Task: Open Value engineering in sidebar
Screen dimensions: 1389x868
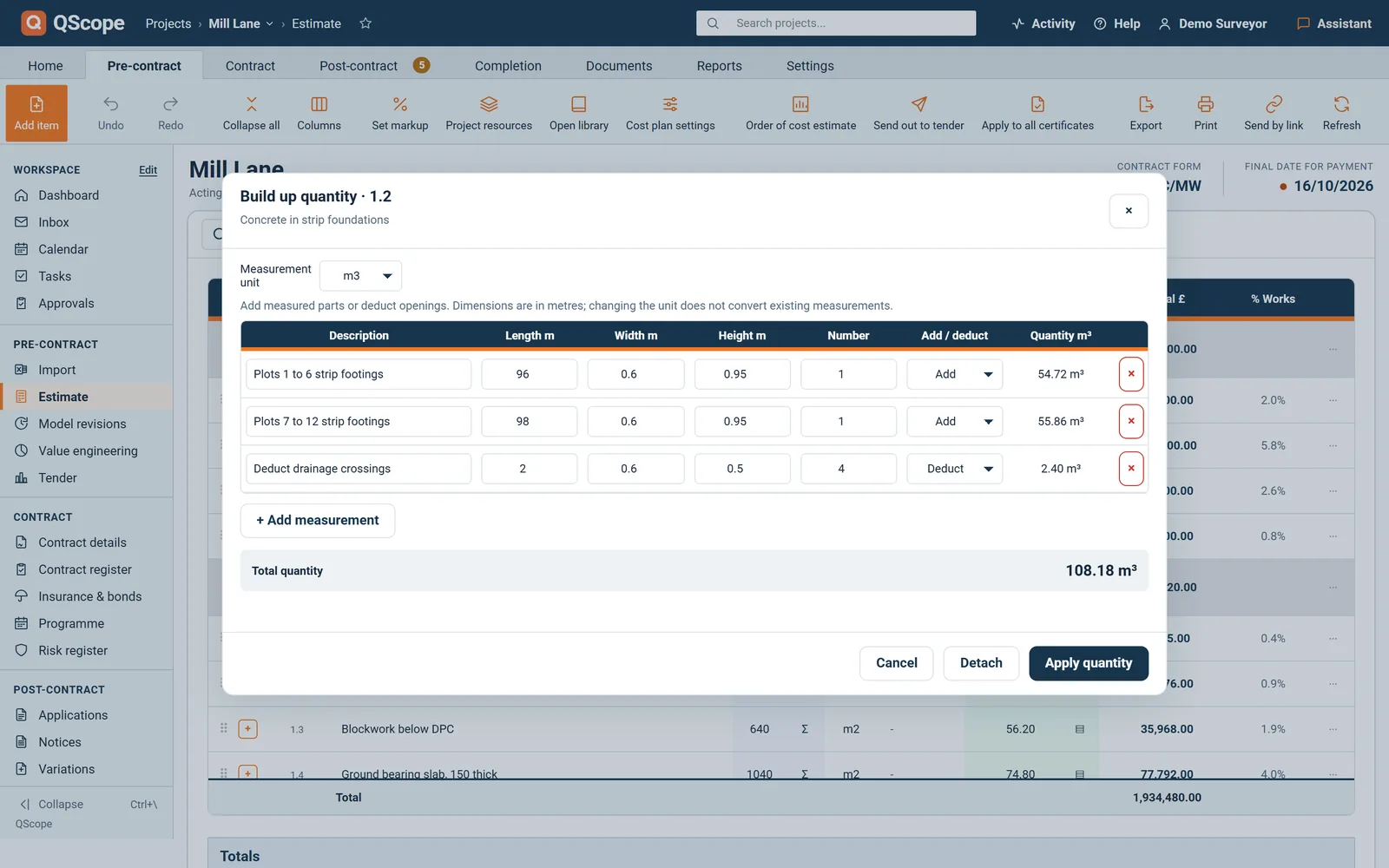Action: click(x=88, y=450)
